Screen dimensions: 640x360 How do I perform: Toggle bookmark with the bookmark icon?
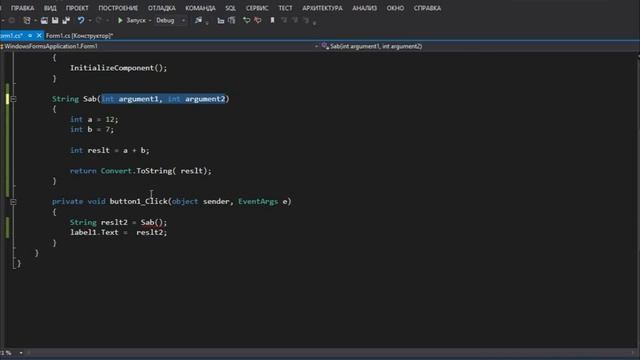[x=272, y=20]
